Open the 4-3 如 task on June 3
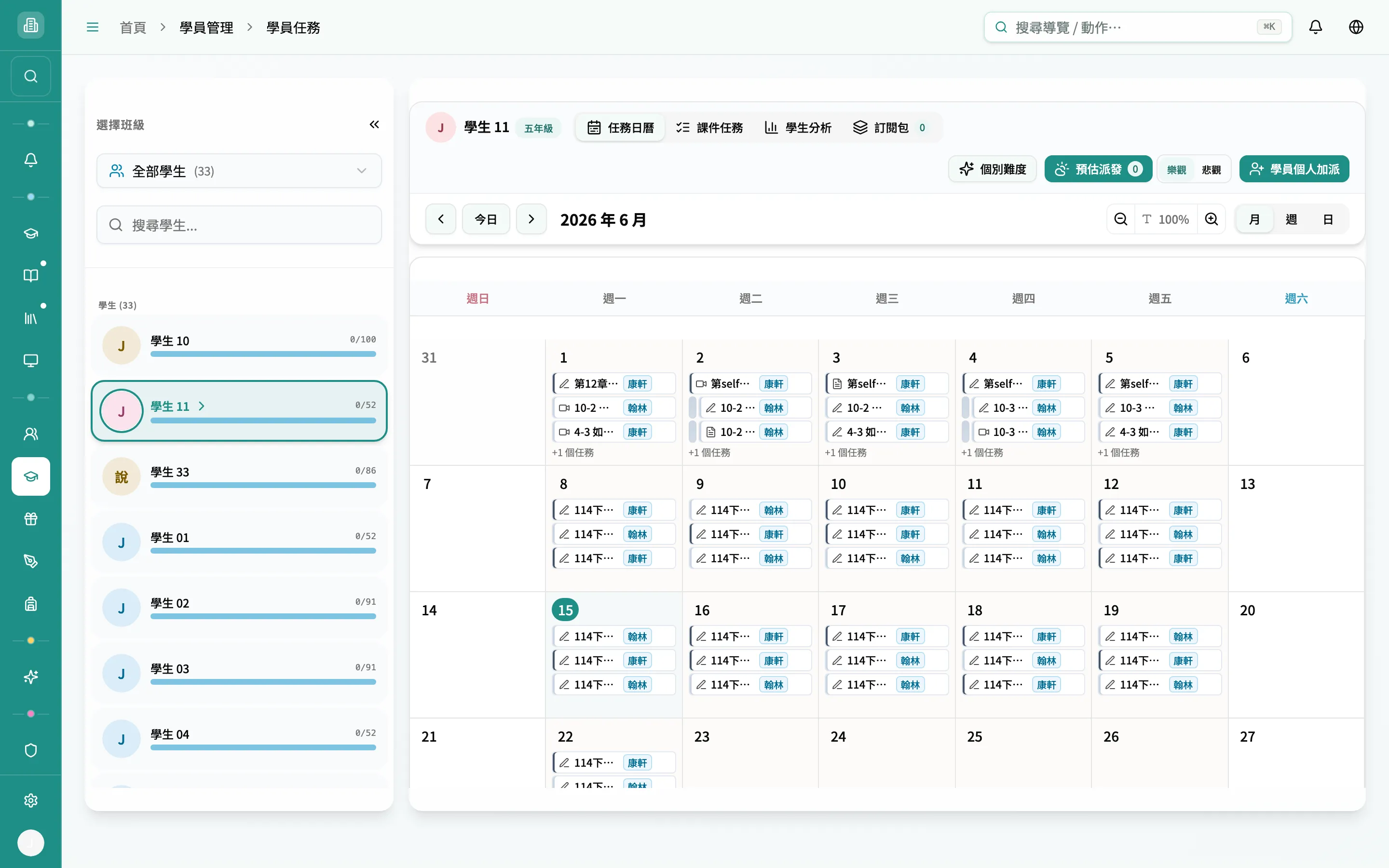 click(x=887, y=432)
